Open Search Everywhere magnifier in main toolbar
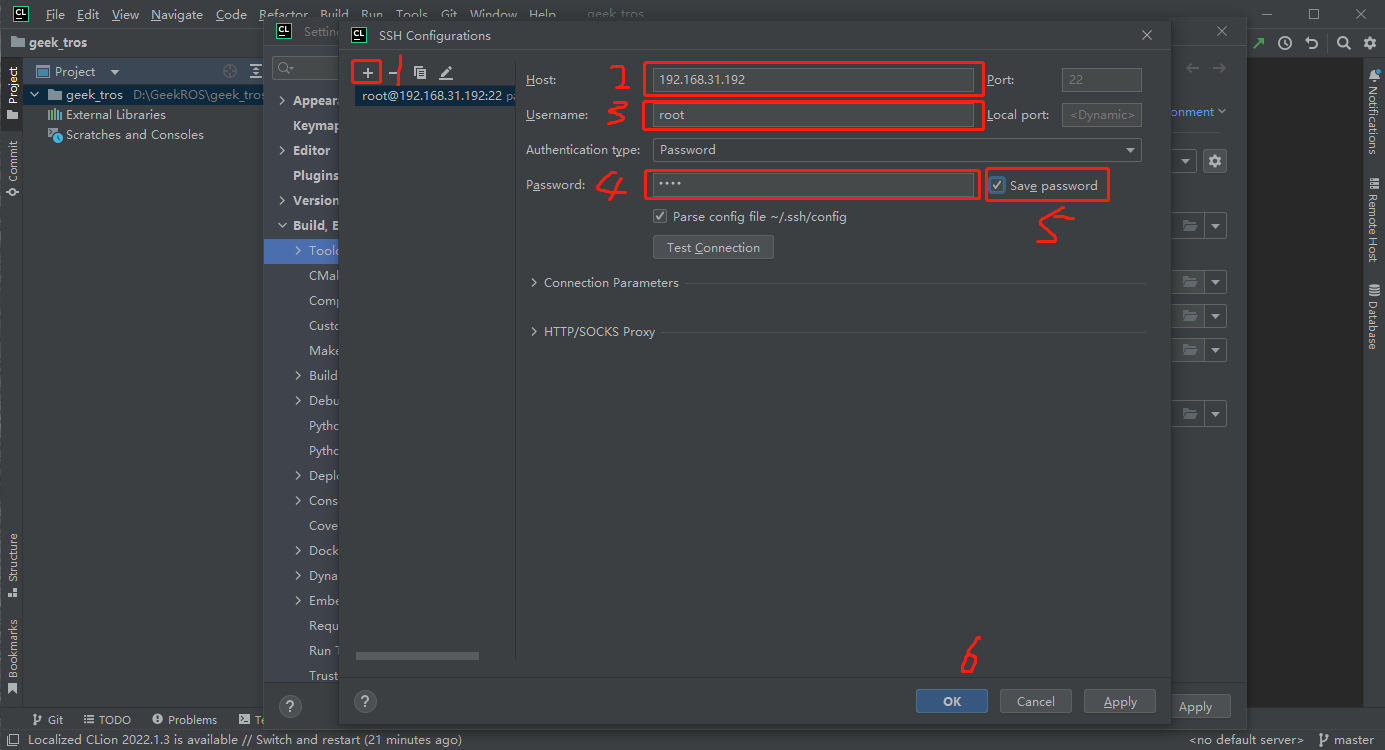 1344,43
